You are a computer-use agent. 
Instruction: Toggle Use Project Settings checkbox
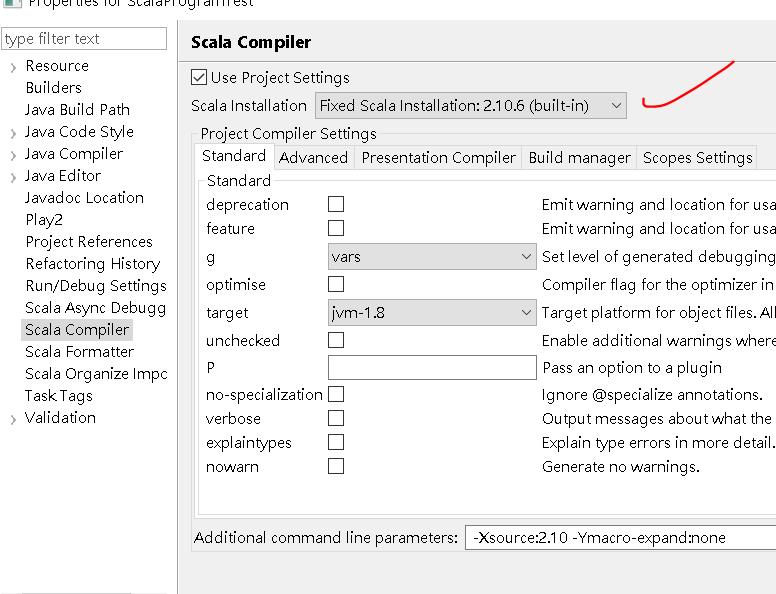point(199,78)
